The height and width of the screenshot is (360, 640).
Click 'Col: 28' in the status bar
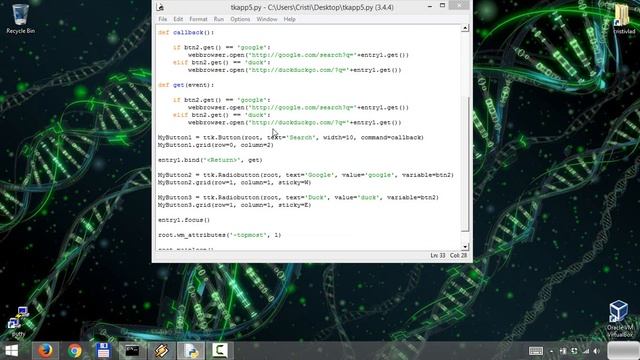[x=458, y=256]
